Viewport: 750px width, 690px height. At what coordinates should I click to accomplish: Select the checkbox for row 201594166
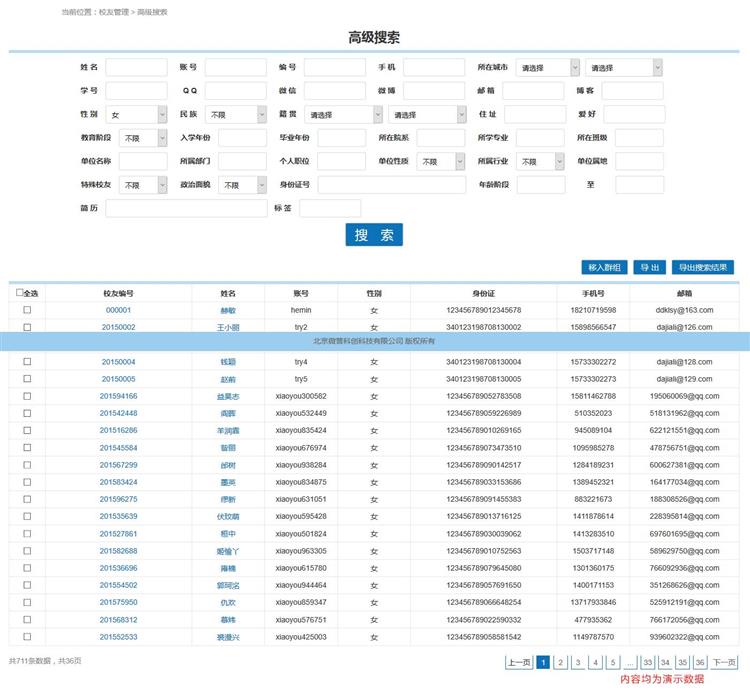[27, 396]
